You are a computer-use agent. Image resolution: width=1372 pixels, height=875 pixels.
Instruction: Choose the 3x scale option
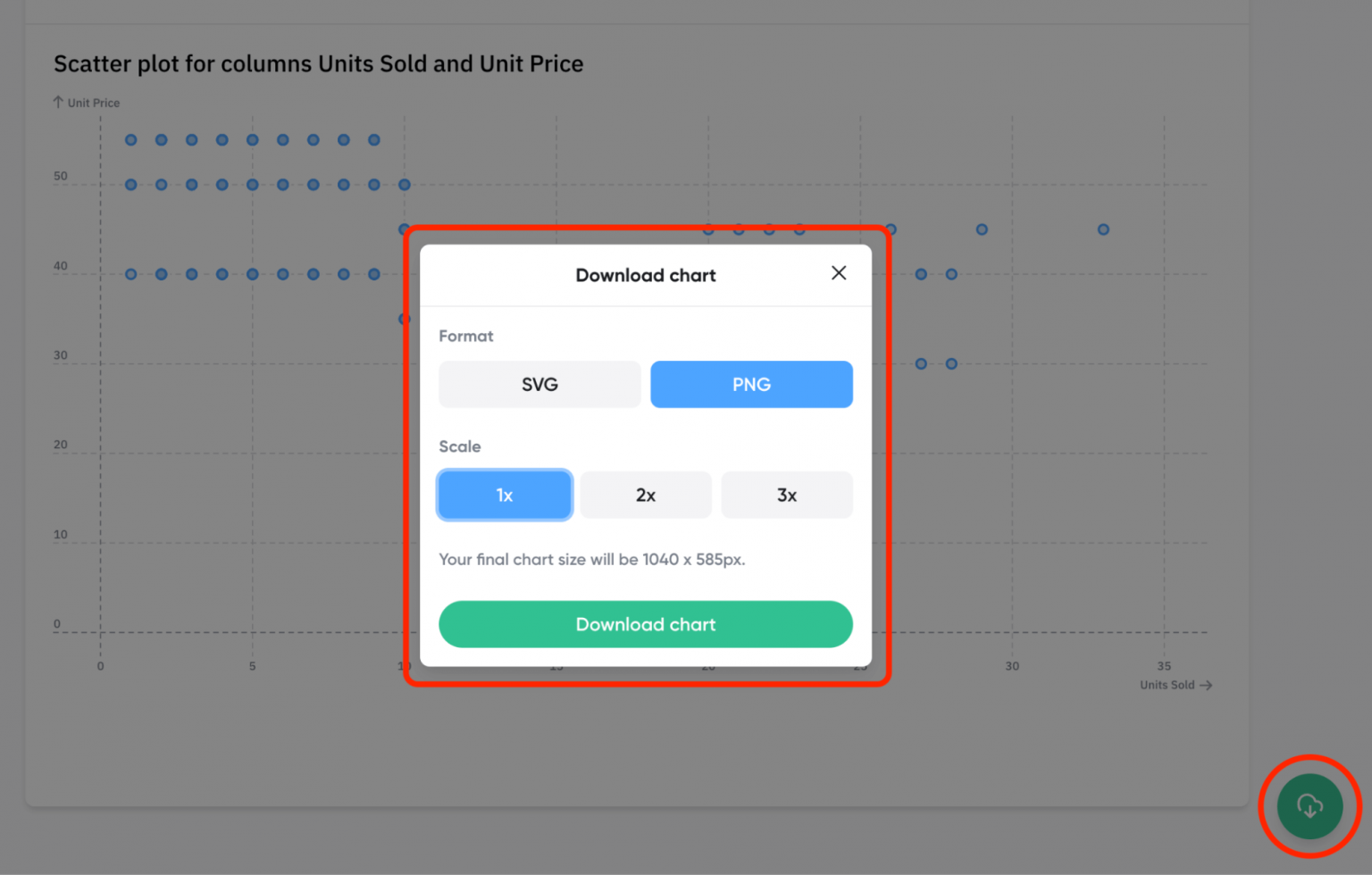coord(786,495)
